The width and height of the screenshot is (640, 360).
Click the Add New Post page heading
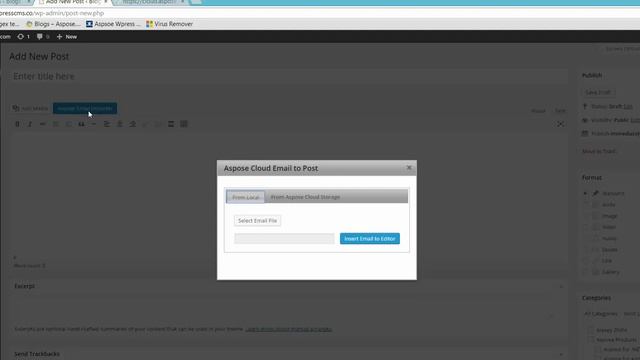coord(39,56)
